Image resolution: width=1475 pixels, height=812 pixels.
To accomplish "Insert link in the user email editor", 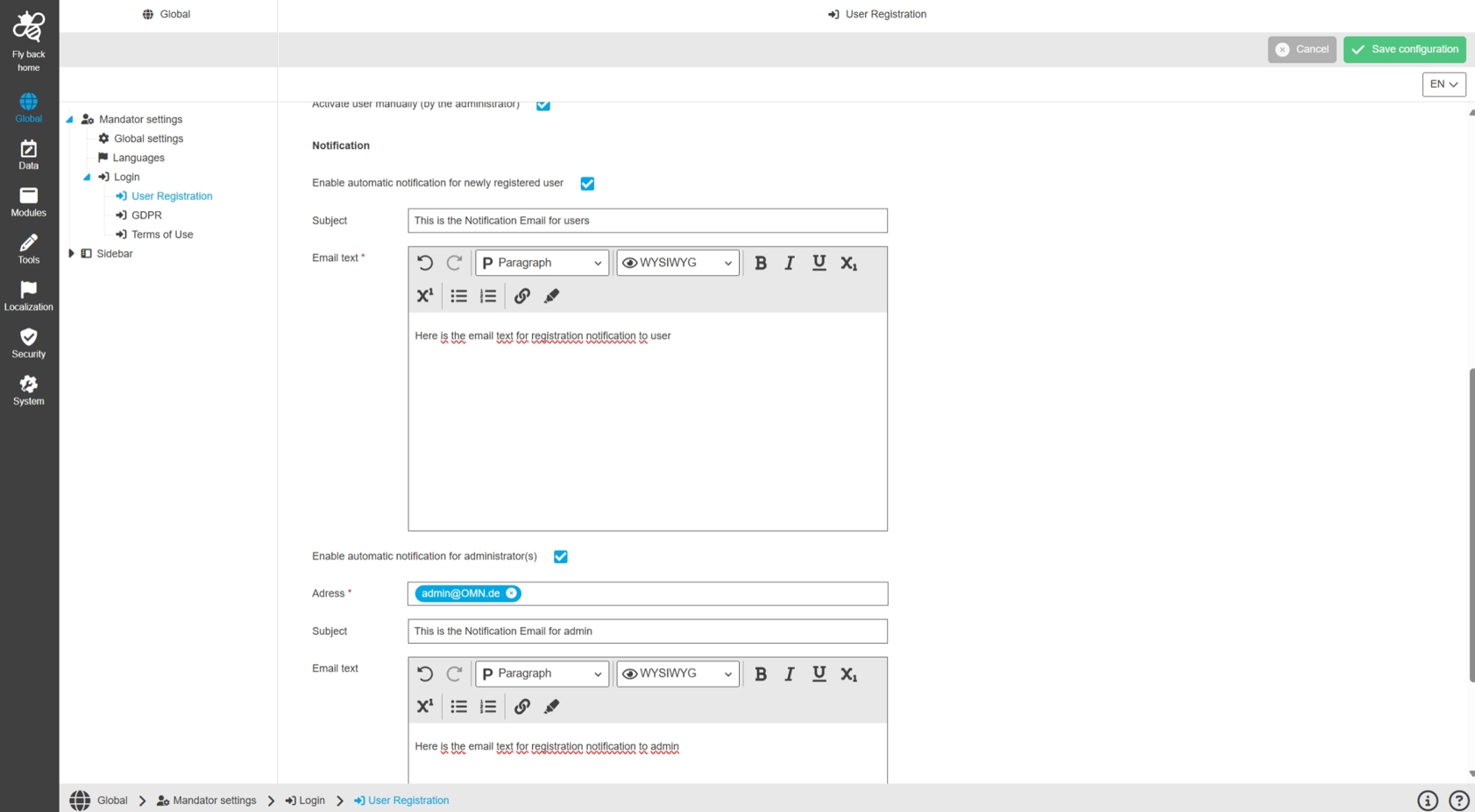I will [x=522, y=296].
